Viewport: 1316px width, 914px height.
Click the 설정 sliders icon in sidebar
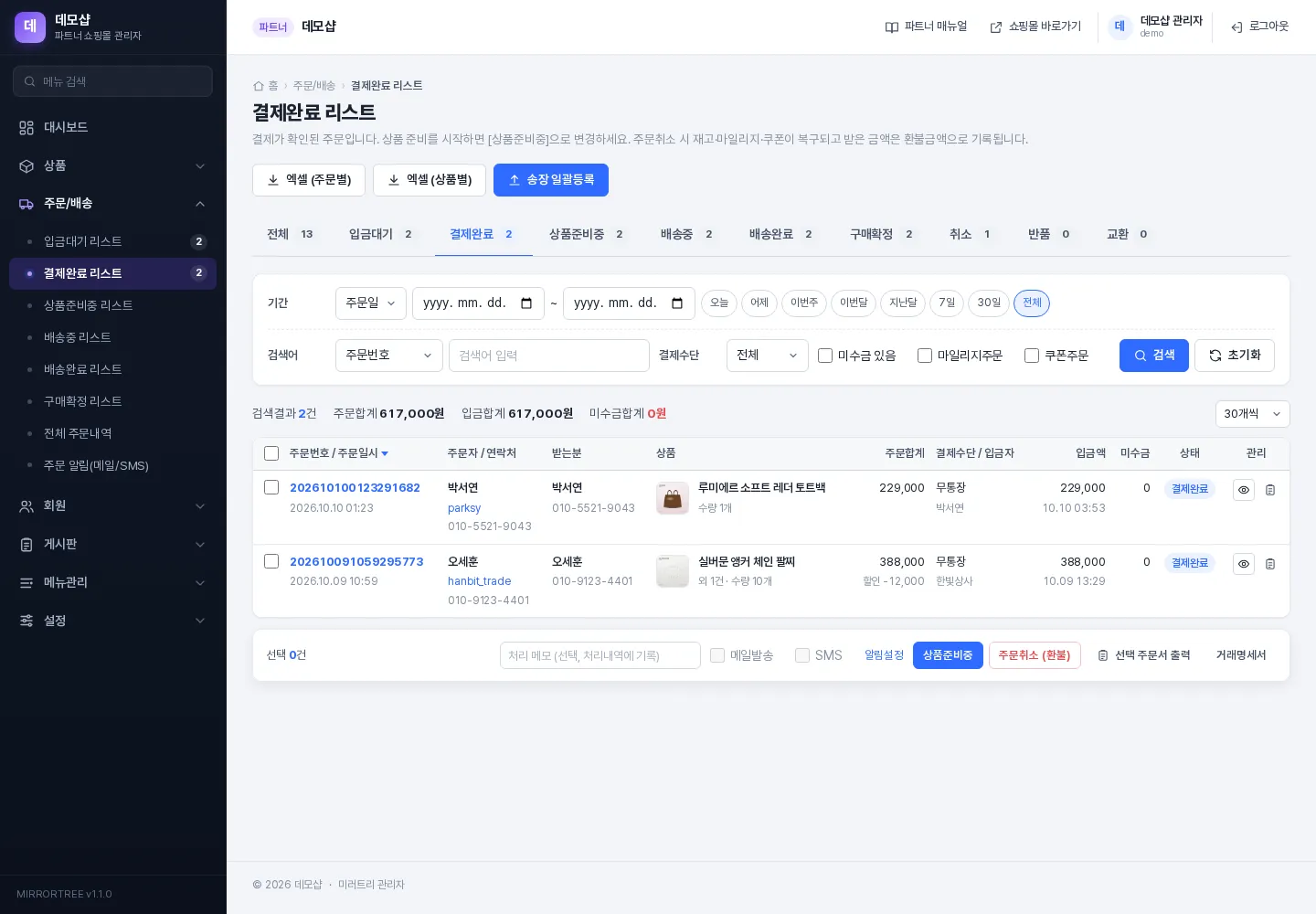27,622
